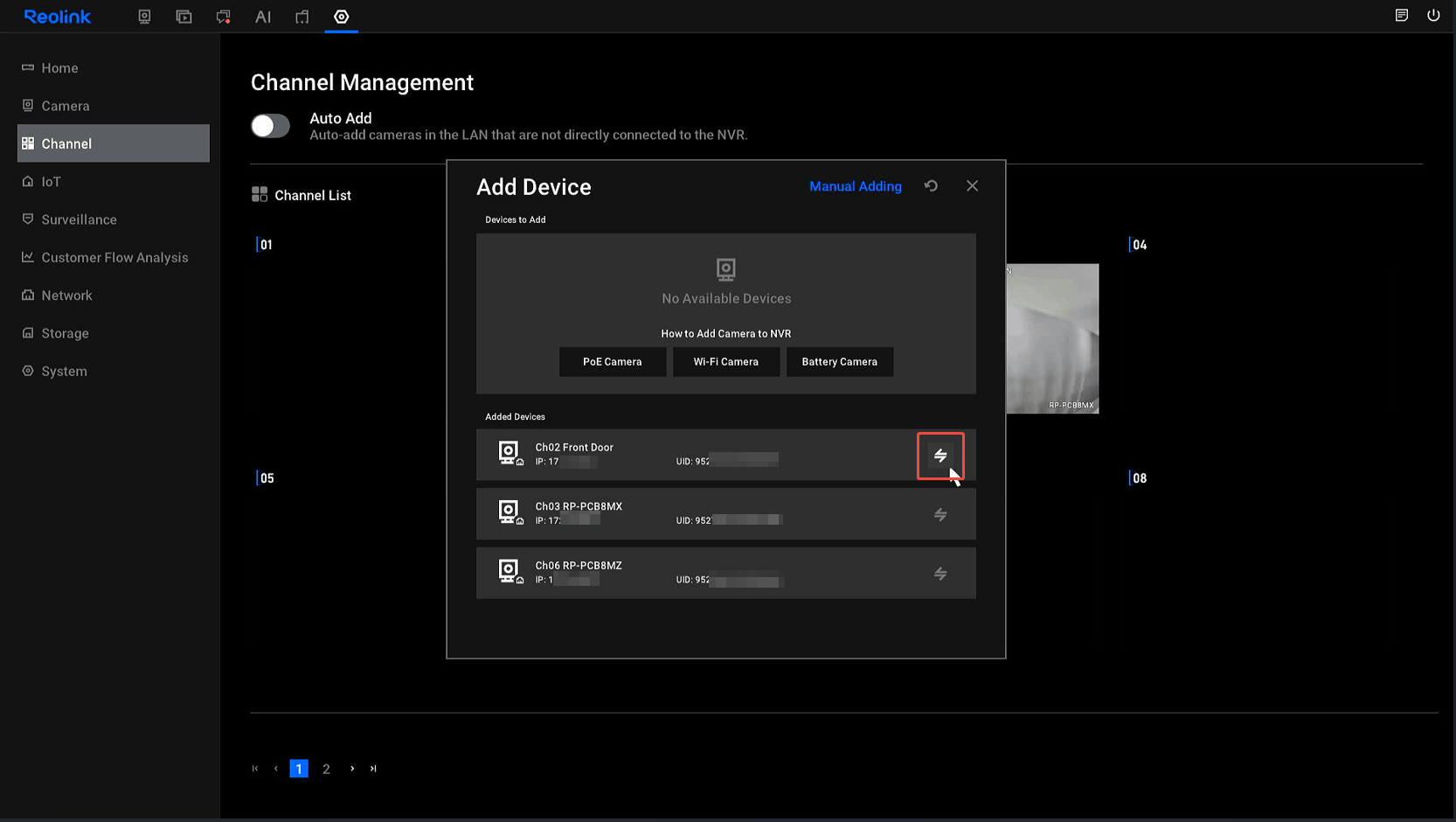Go to first page of channels
The width and height of the screenshot is (1456, 822).
[x=255, y=769]
